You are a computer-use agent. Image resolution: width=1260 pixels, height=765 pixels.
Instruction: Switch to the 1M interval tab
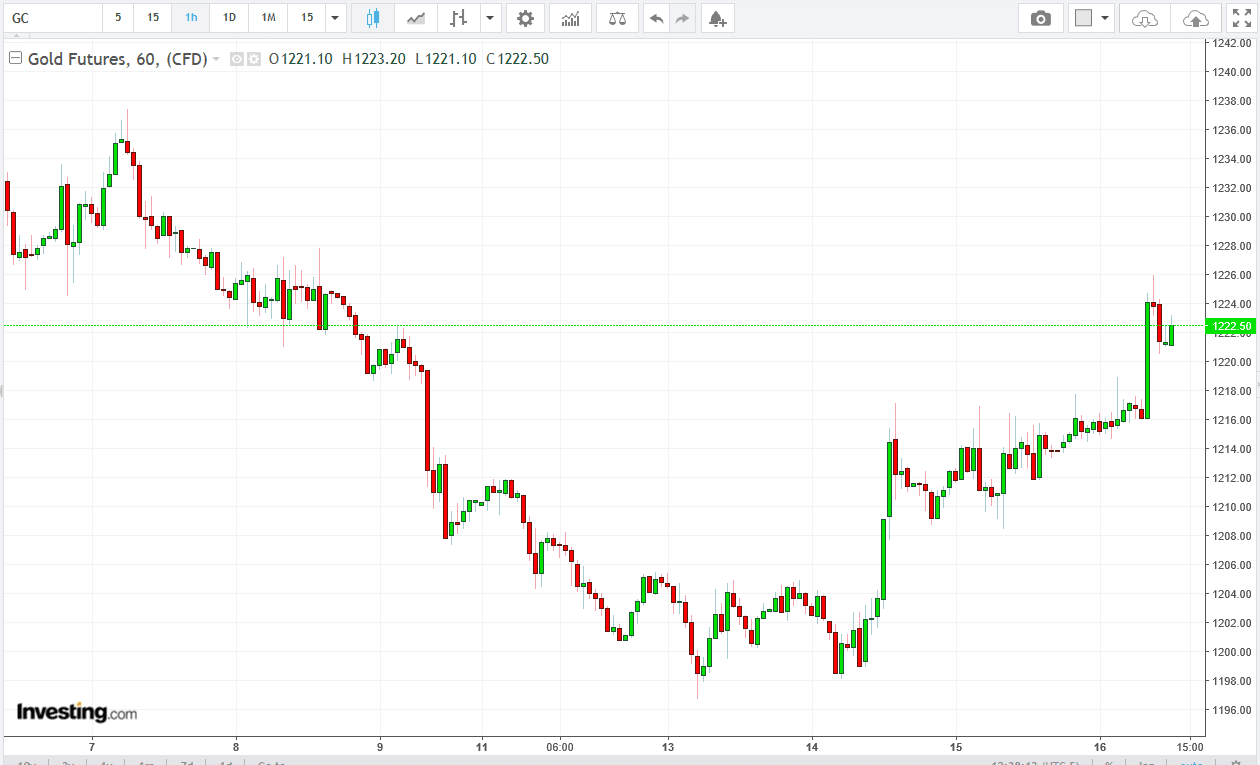pos(268,18)
